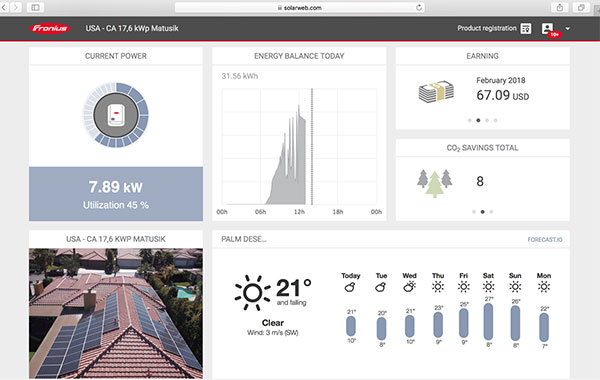Select first pagination dot in Earning card
The height and width of the screenshot is (380, 600).
(470, 120)
